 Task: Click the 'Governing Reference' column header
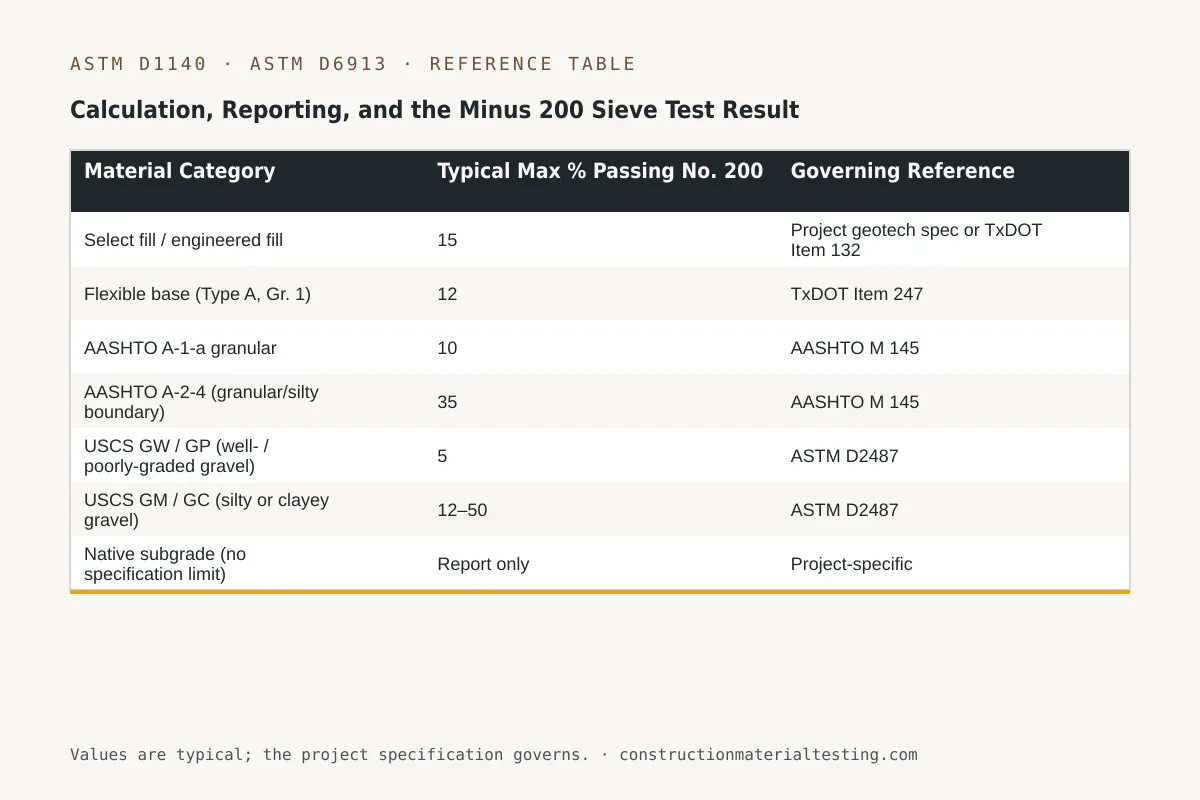(x=902, y=171)
